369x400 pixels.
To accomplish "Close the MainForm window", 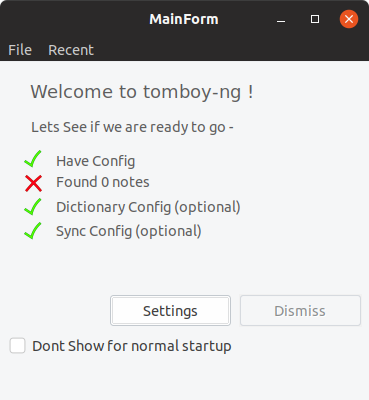I will pos(349,19).
